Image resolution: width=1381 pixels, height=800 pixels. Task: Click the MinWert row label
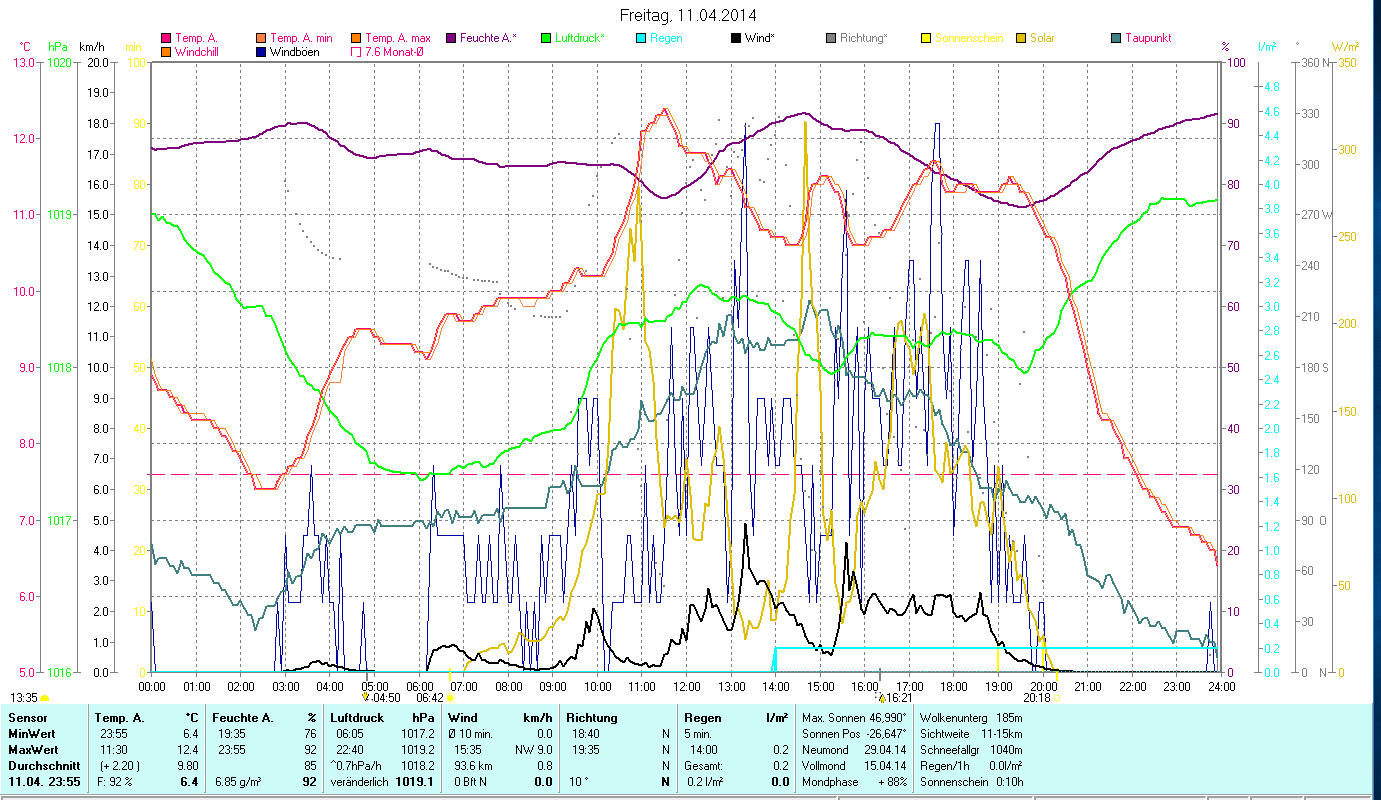pyautogui.click(x=33, y=734)
